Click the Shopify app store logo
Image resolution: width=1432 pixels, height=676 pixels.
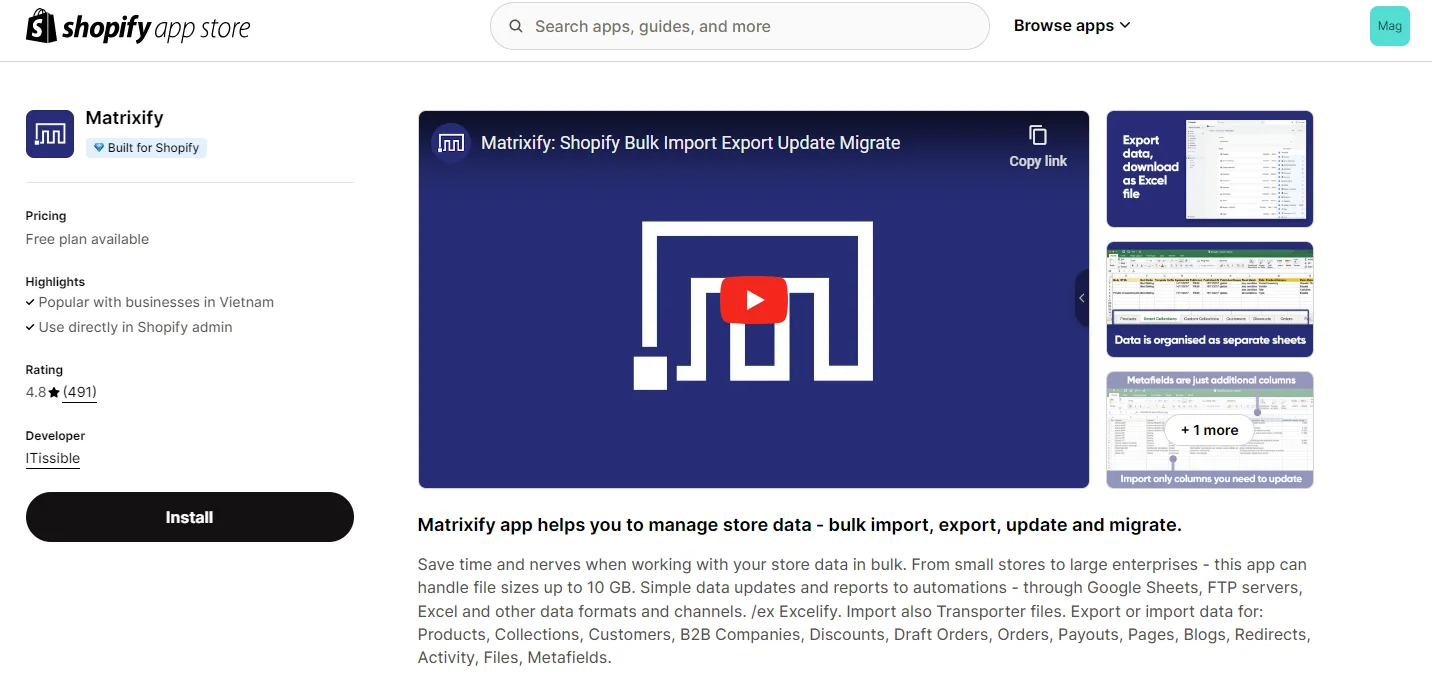pos(138,27)
